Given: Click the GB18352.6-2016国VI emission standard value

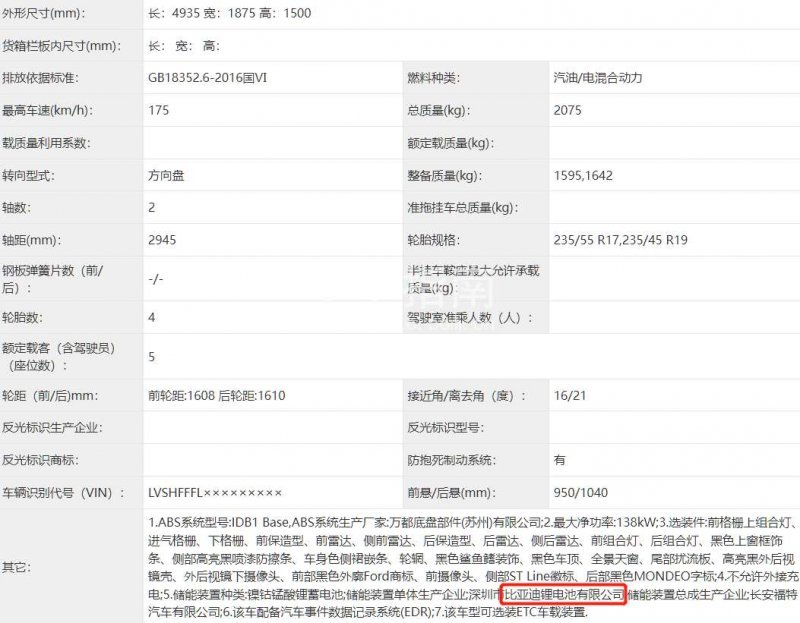Looking at the screenshot, I should click(x=207, y=78).
